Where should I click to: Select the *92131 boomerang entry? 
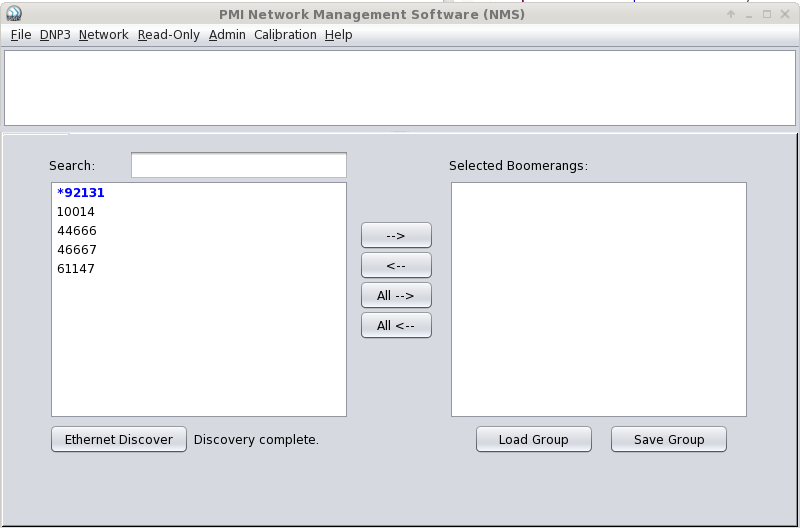(x=199, y=193)
